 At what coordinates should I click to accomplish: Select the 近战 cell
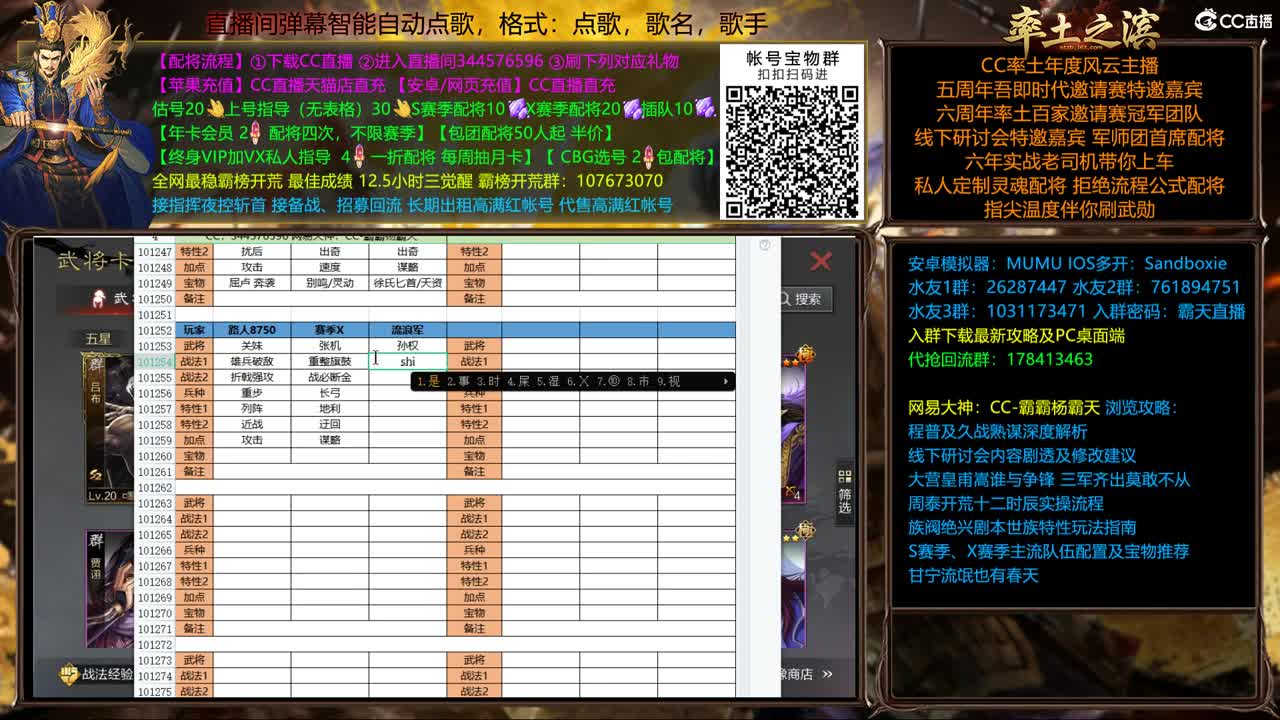(x=252, y=424)
